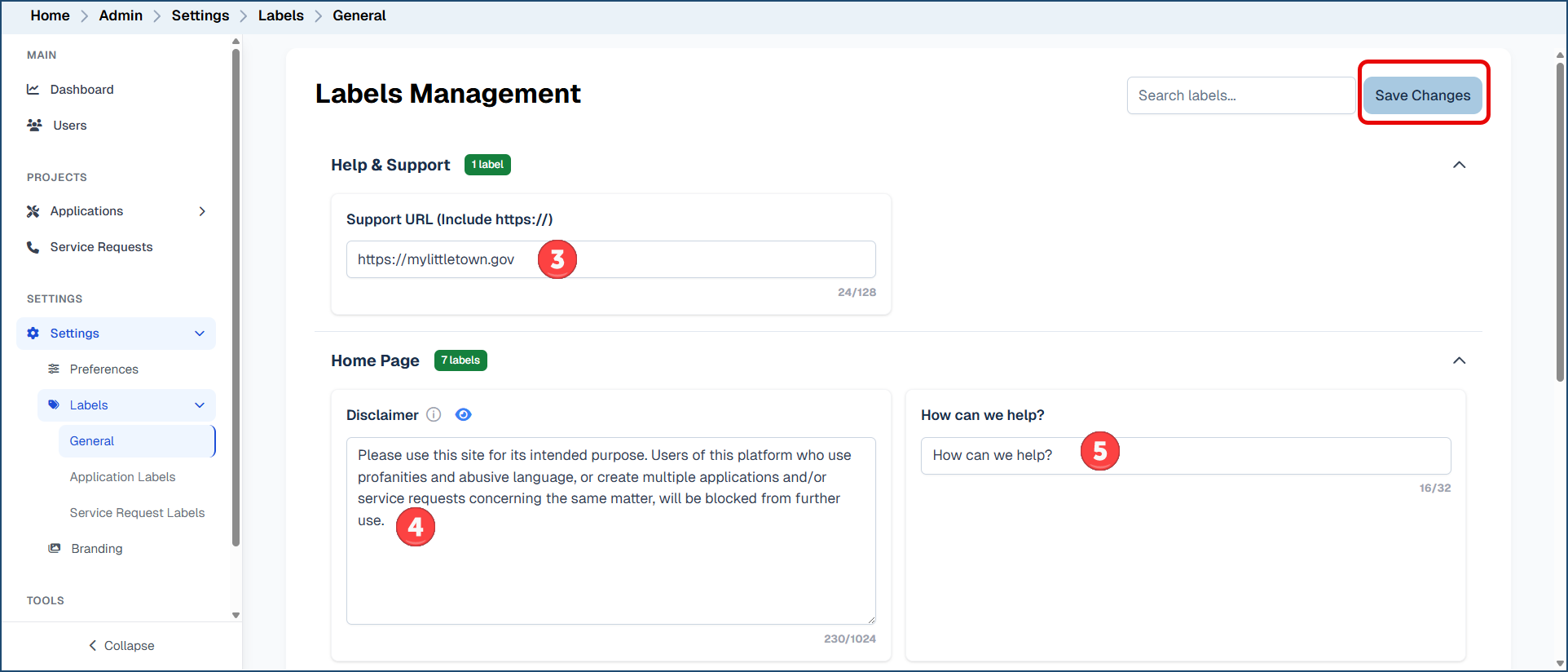Viewport: 1568px width, 672px height.
Task: Click the 16/32 character counter
Action: coord(1435,488)
